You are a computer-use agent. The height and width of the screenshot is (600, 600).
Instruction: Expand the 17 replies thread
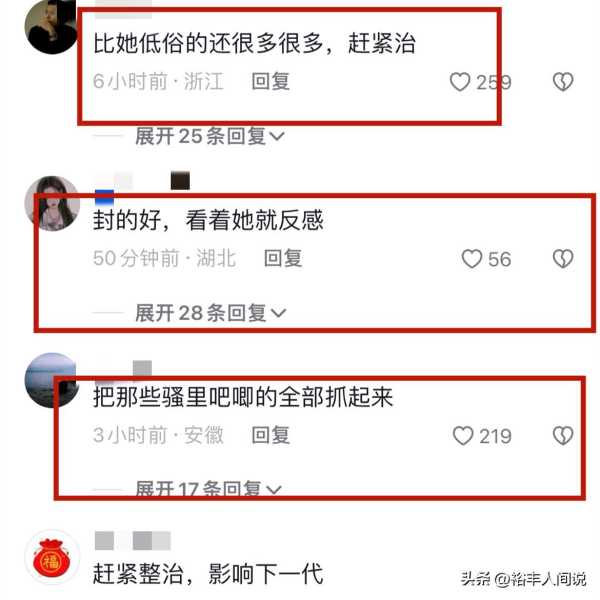[x=209, y=488]
